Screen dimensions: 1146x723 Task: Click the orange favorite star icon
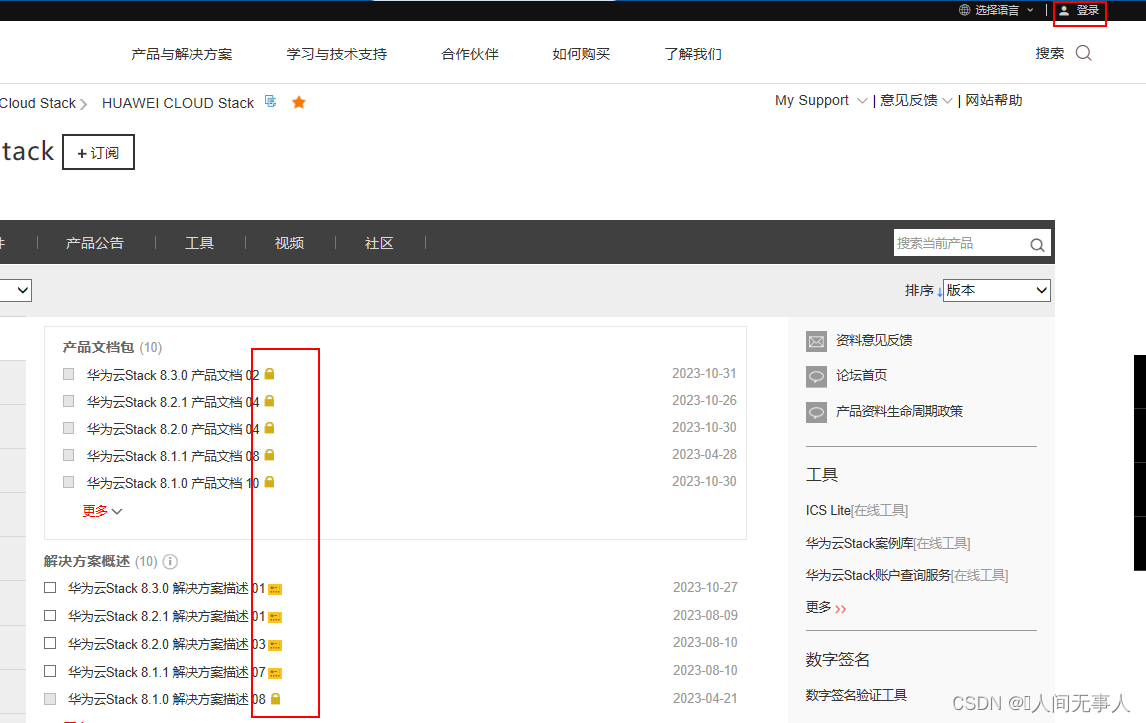[x=298, y=102]
